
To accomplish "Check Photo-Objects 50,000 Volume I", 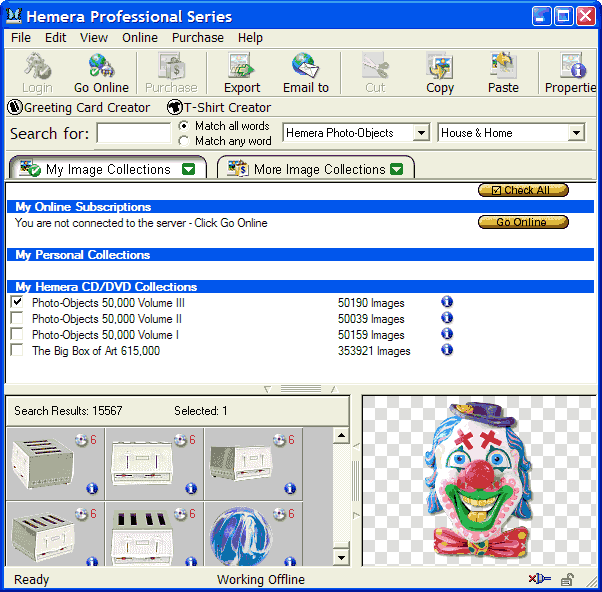I will click(x=17, y=334).
